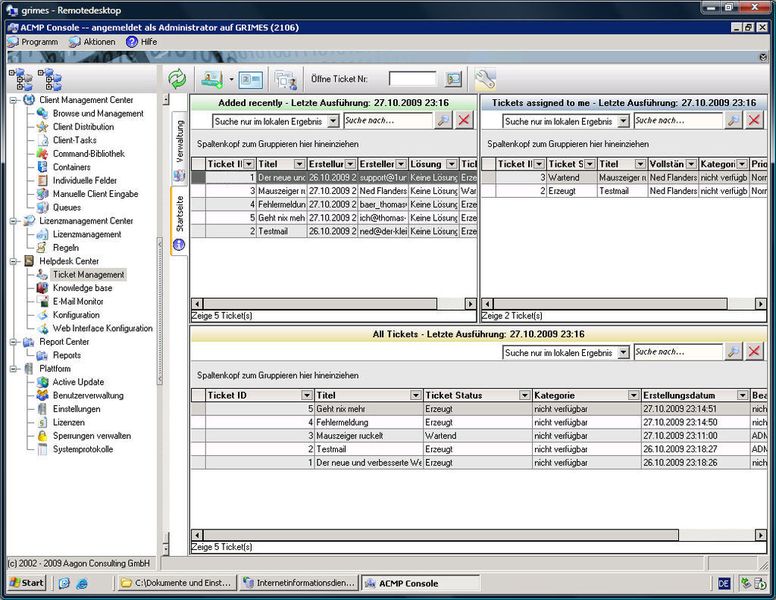Click magnifier search icon in Added recently panel
Image resolution: width=776 pixels, height=600 pixels.
(443, 120)
